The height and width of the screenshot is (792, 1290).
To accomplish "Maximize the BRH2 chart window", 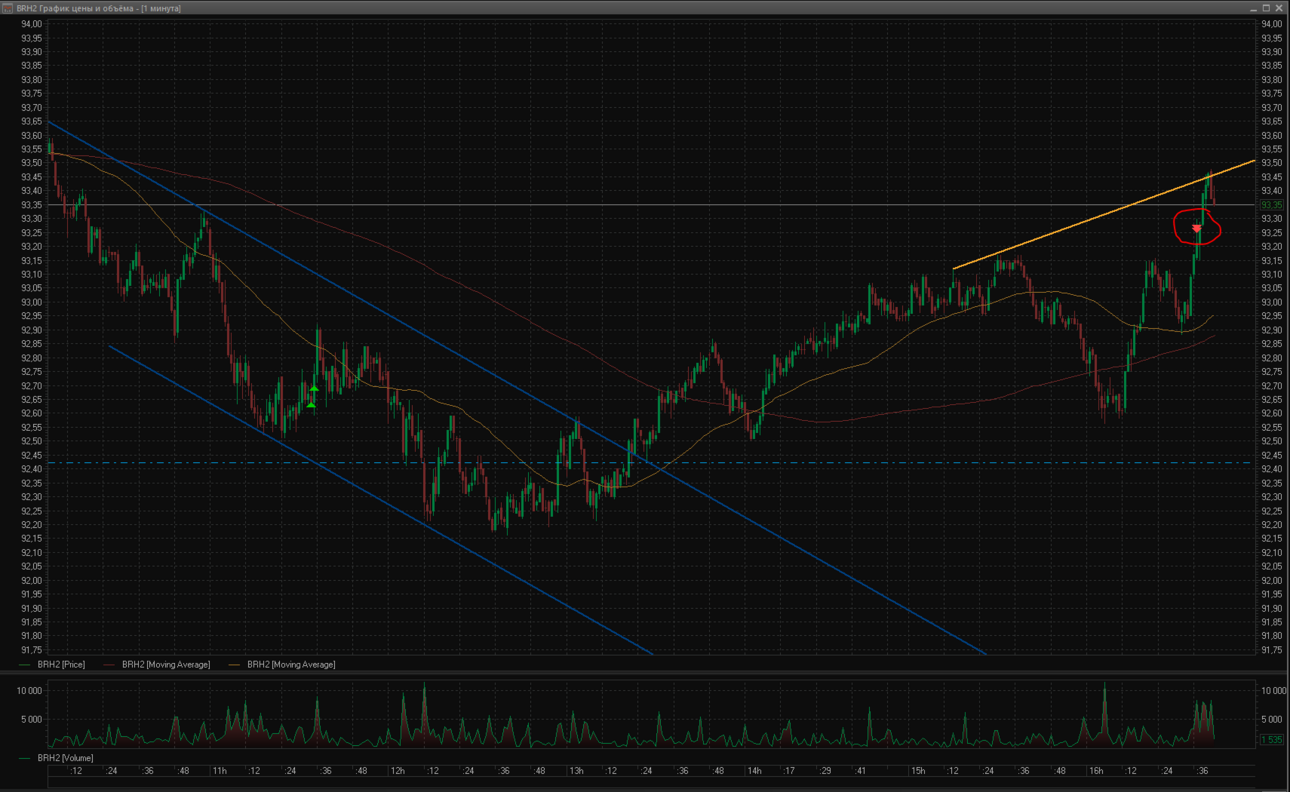I will point(1265,7).
